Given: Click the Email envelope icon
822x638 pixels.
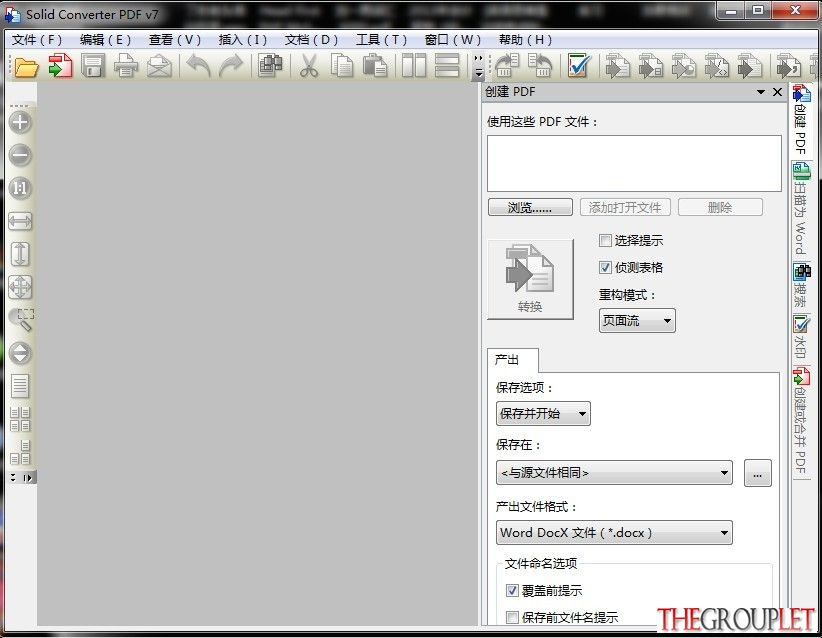Looking at the screenshot, I should (x=159, y=67).
